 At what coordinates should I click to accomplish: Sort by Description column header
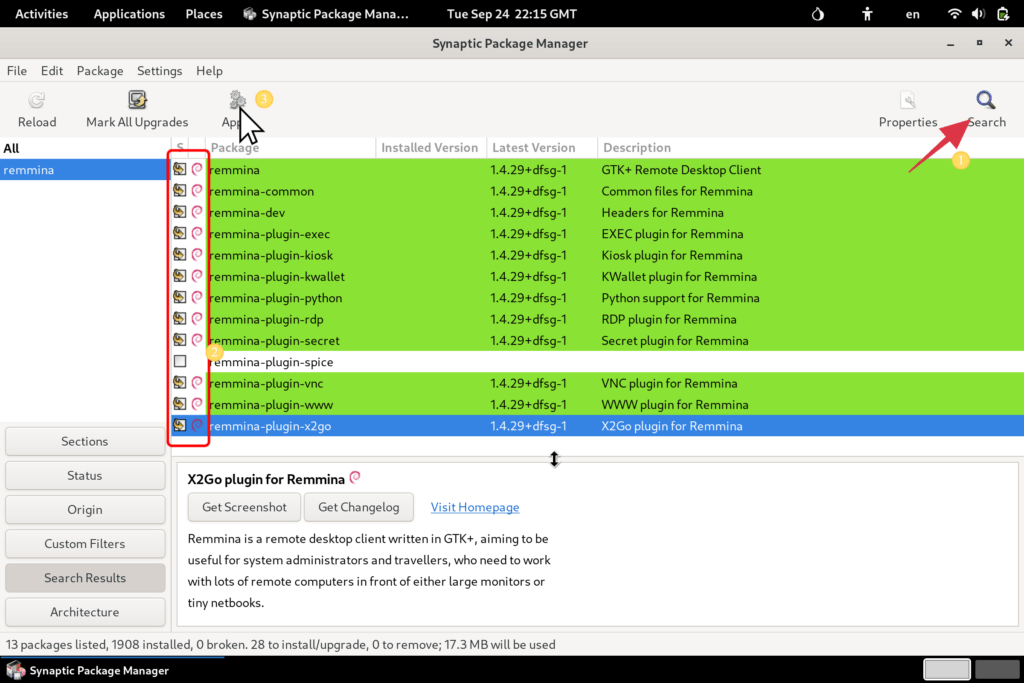click(x=810, y=148)
